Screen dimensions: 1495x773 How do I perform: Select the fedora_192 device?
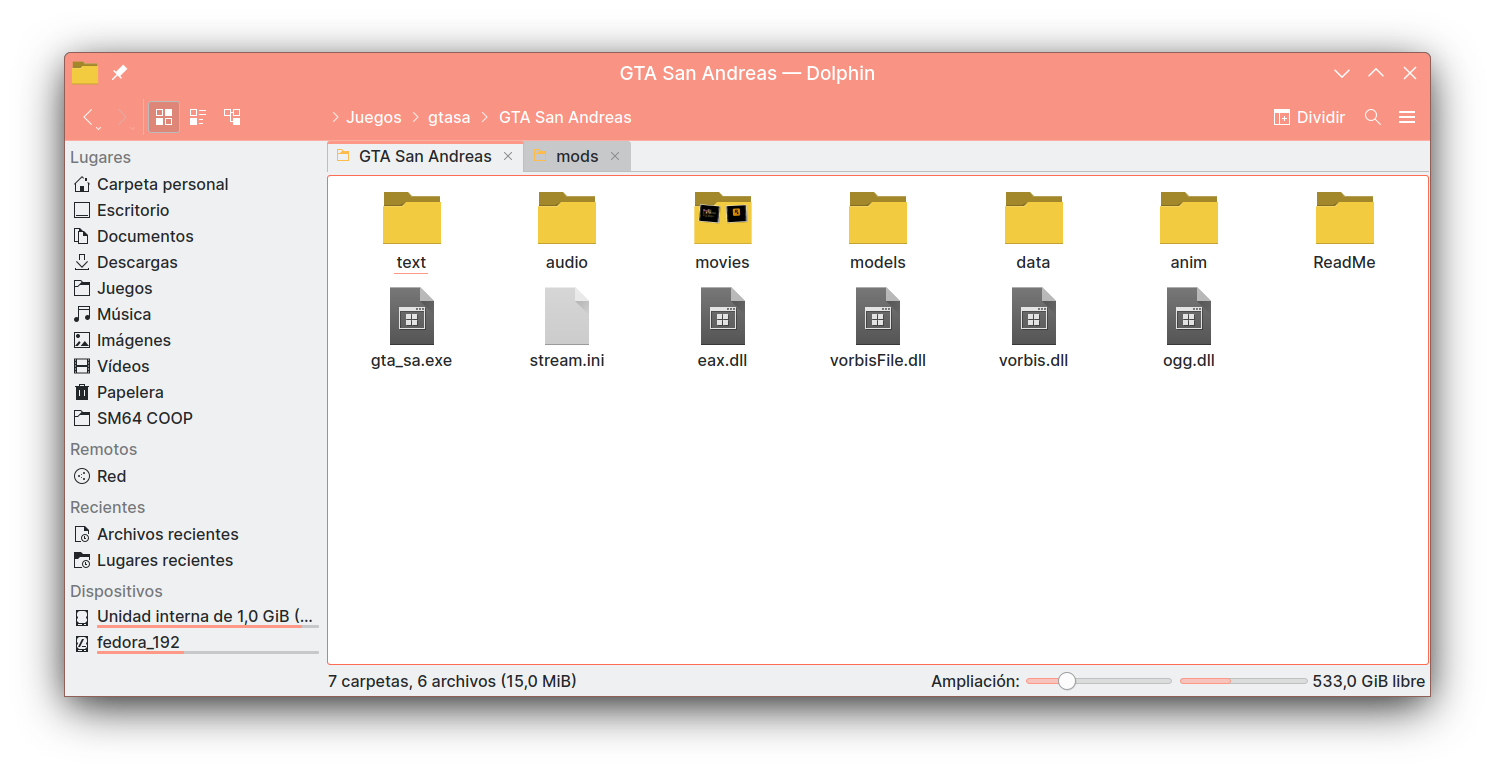coord(195,643)
